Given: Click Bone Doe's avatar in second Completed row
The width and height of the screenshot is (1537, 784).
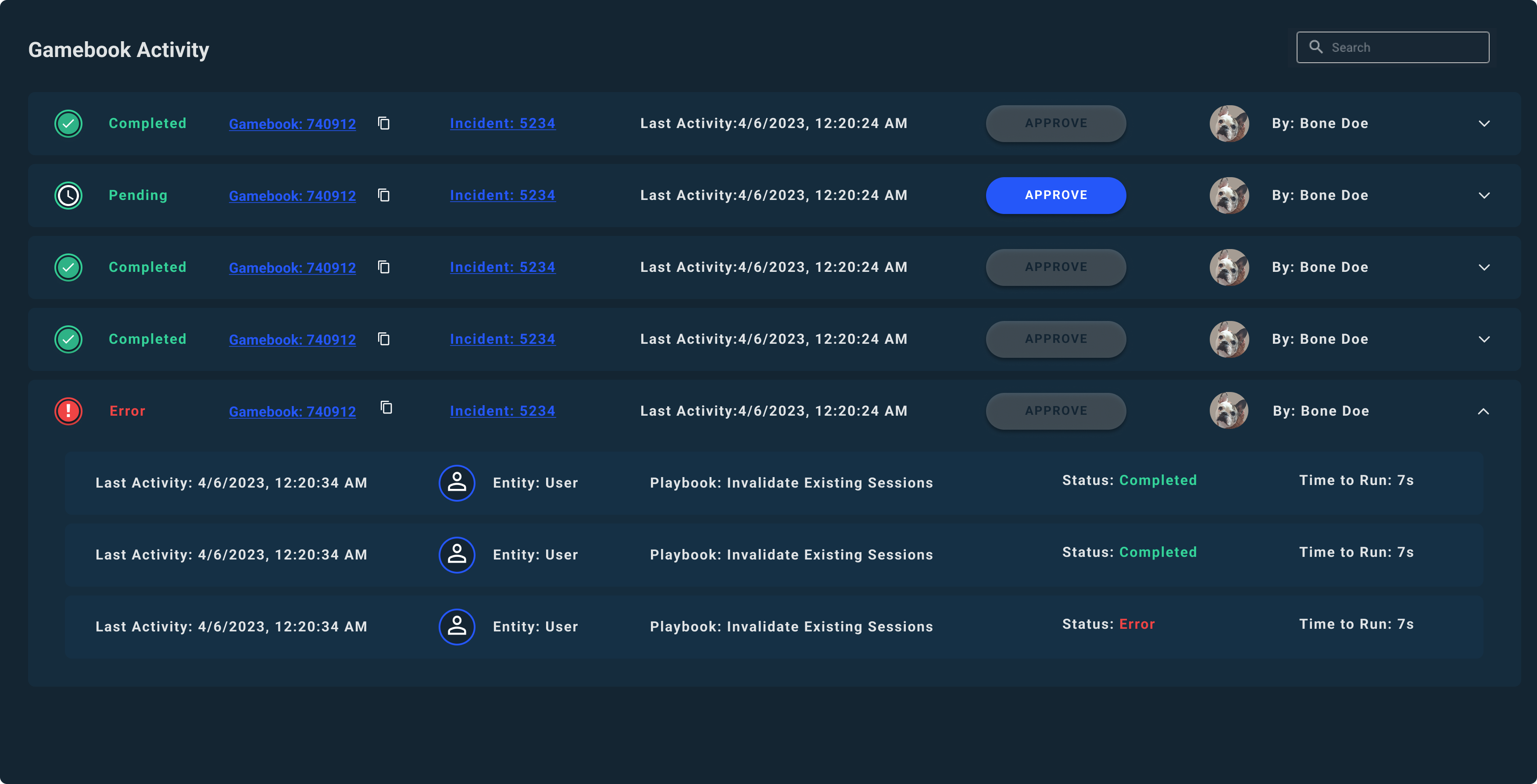Looking at the screenshot, I should [x=1229, y=267].
